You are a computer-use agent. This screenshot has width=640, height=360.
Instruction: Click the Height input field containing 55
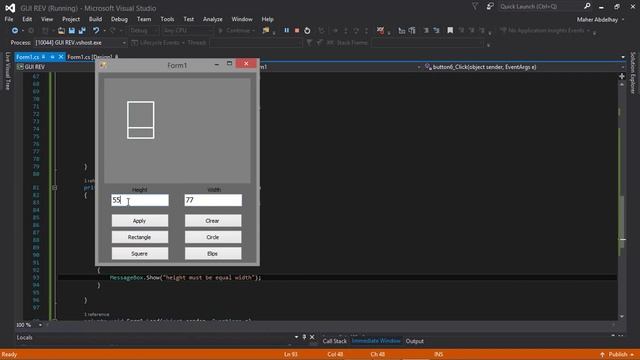coord(140,200)
